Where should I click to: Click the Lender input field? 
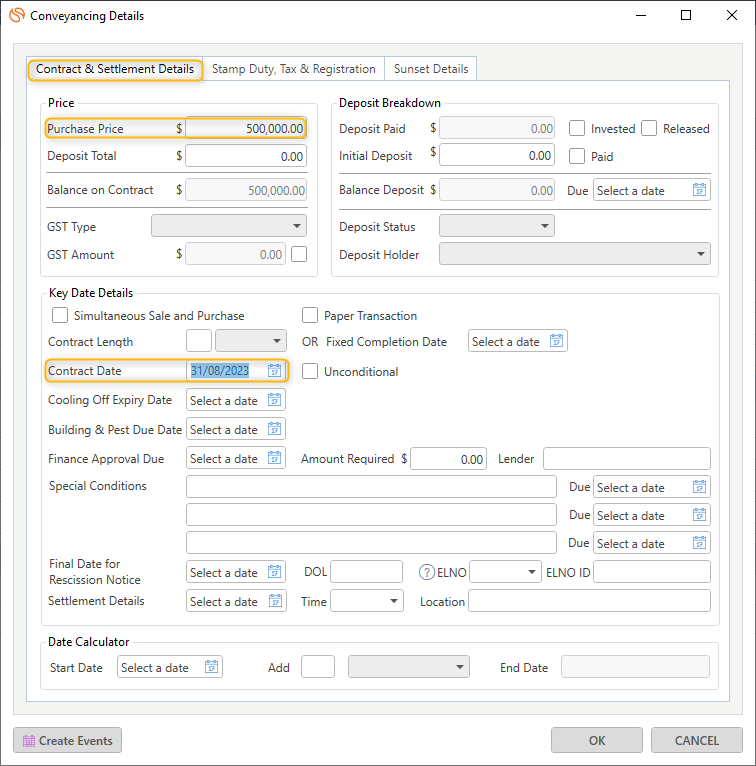click(x=627, y=459)
